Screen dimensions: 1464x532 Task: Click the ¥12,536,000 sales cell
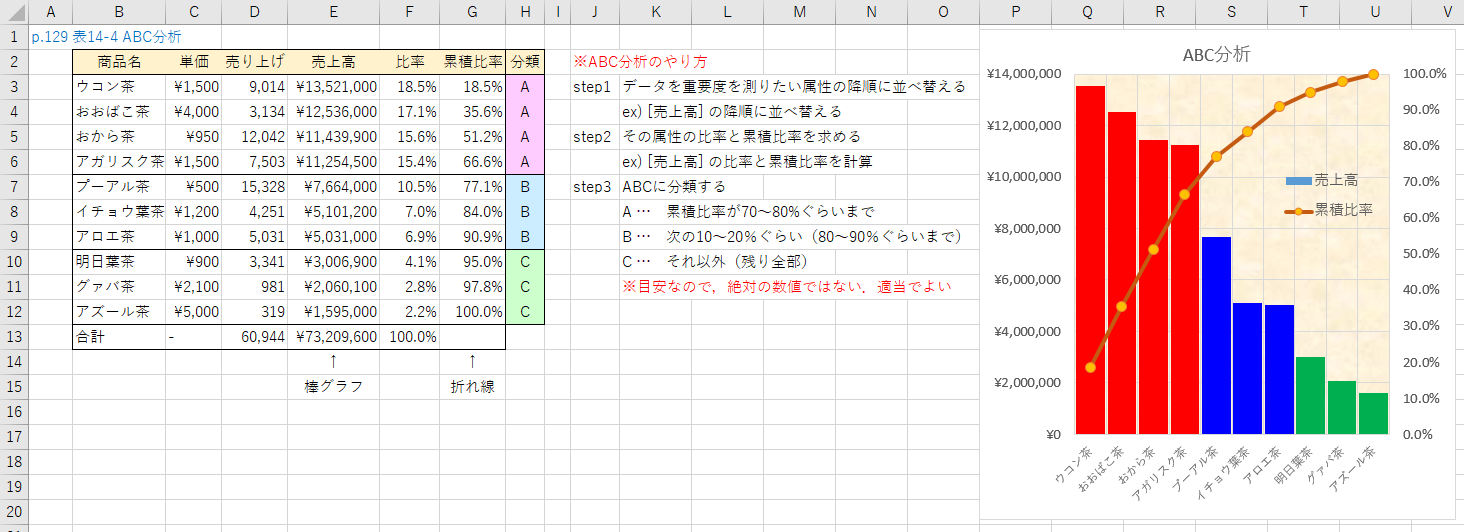pyautogui.click(x=333, y=112)
